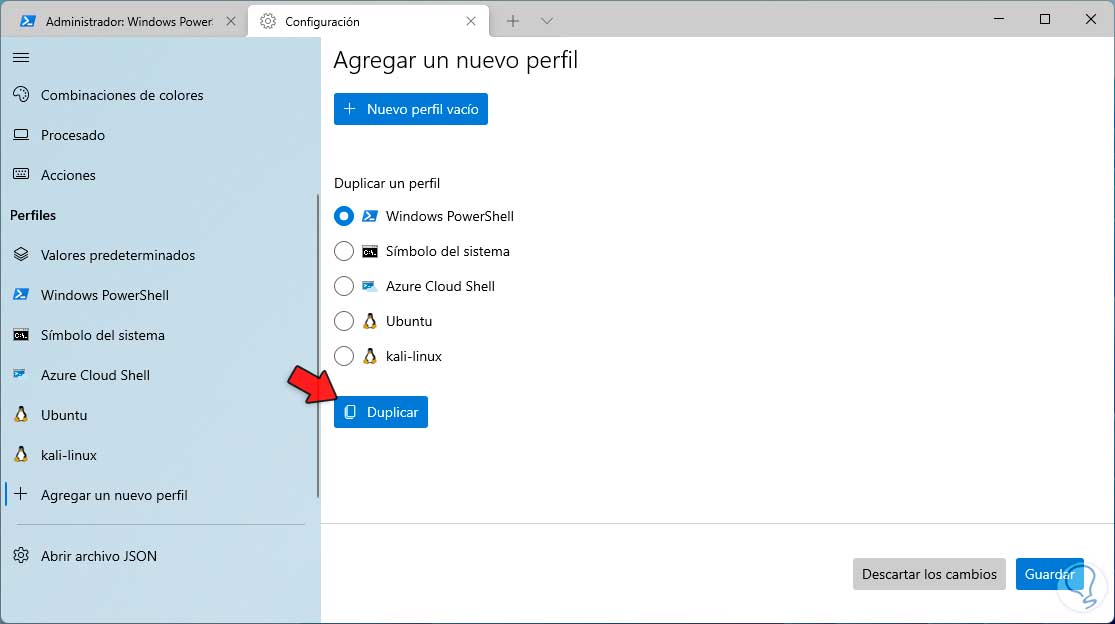Pick the Ubuntu radio button to duplicate
This screenshot has width=1115, height=624.
pyautogui.click(x=343, y=321)
